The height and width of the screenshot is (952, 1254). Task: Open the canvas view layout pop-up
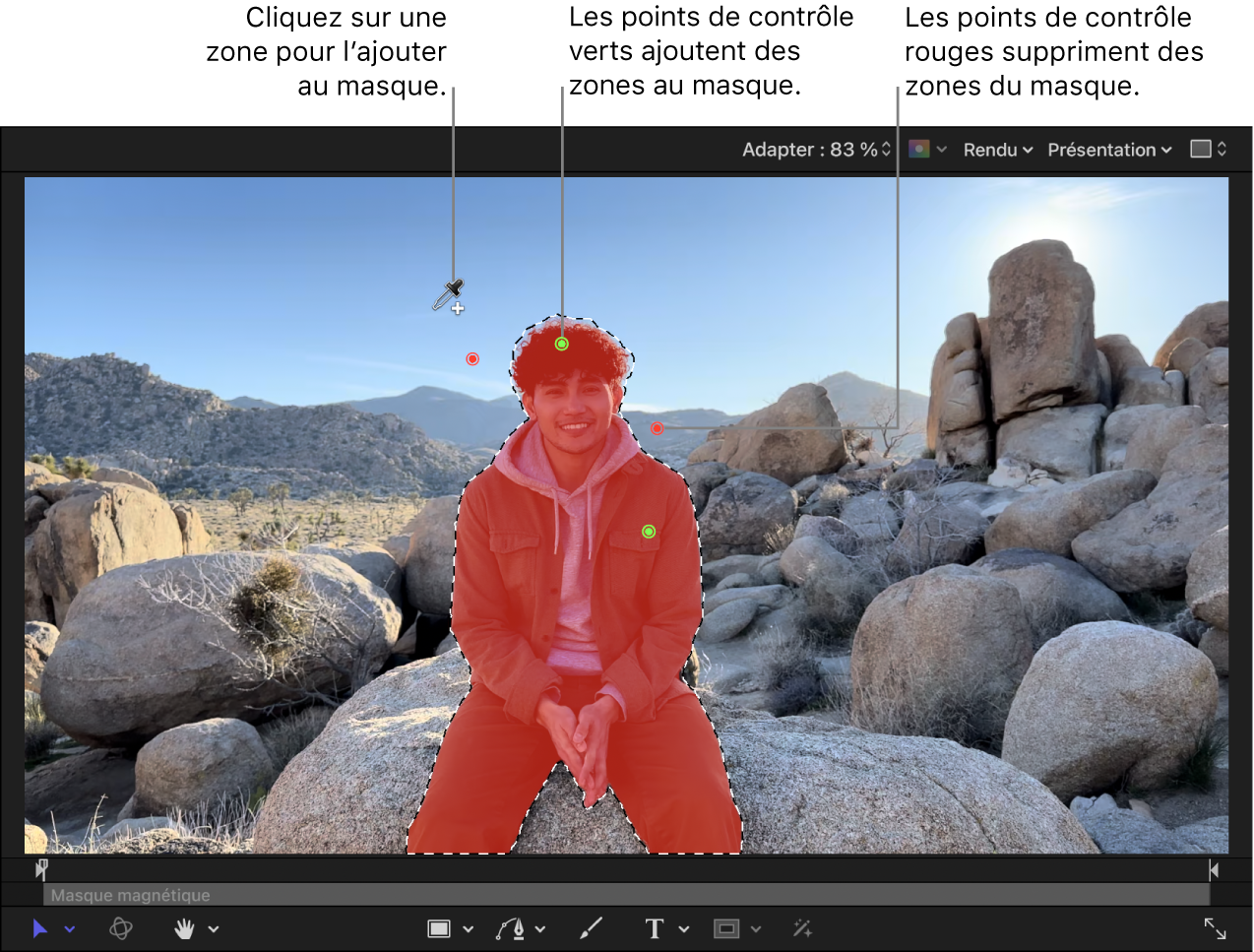tap(1209, 150)
